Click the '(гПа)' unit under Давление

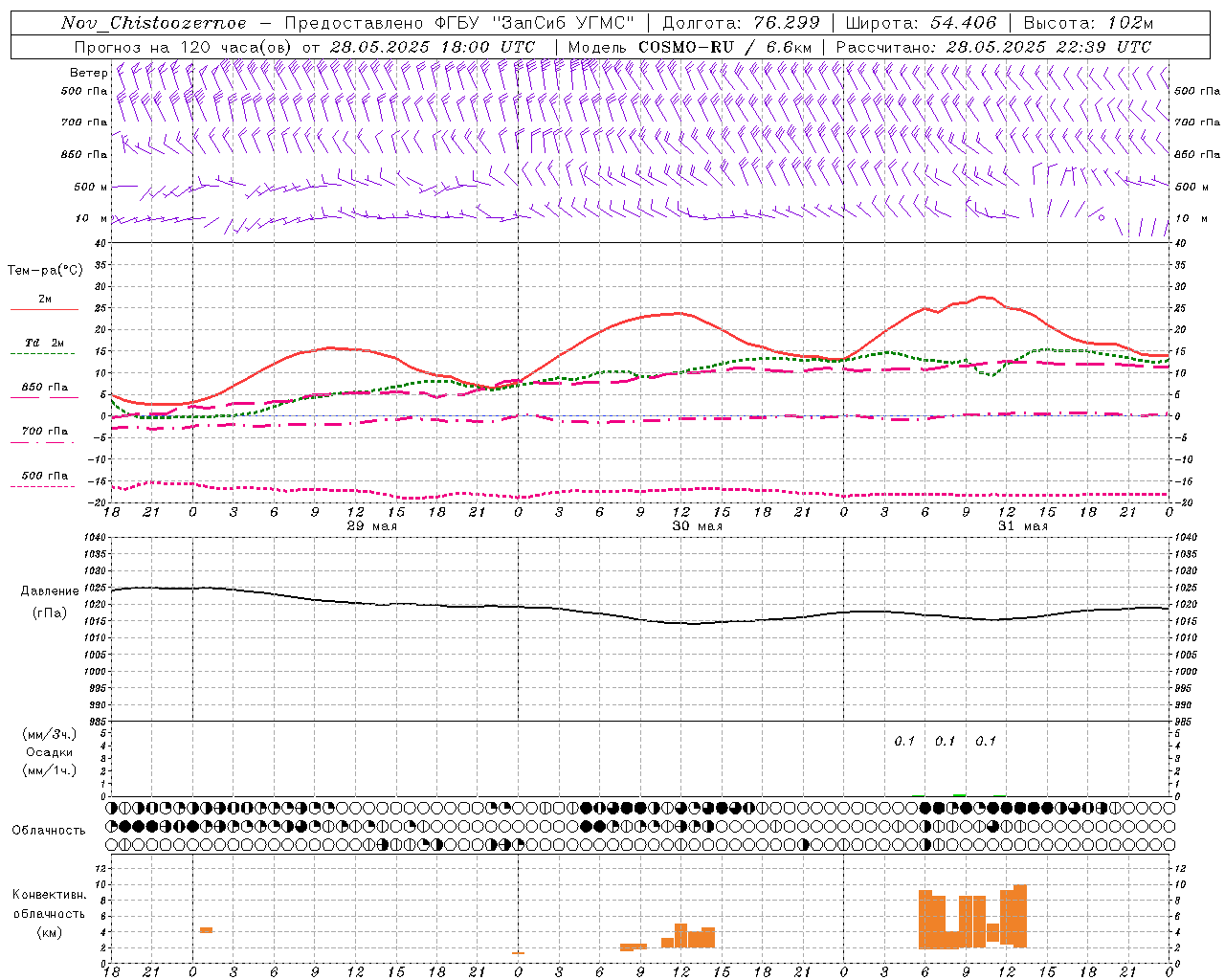[49, 612]
